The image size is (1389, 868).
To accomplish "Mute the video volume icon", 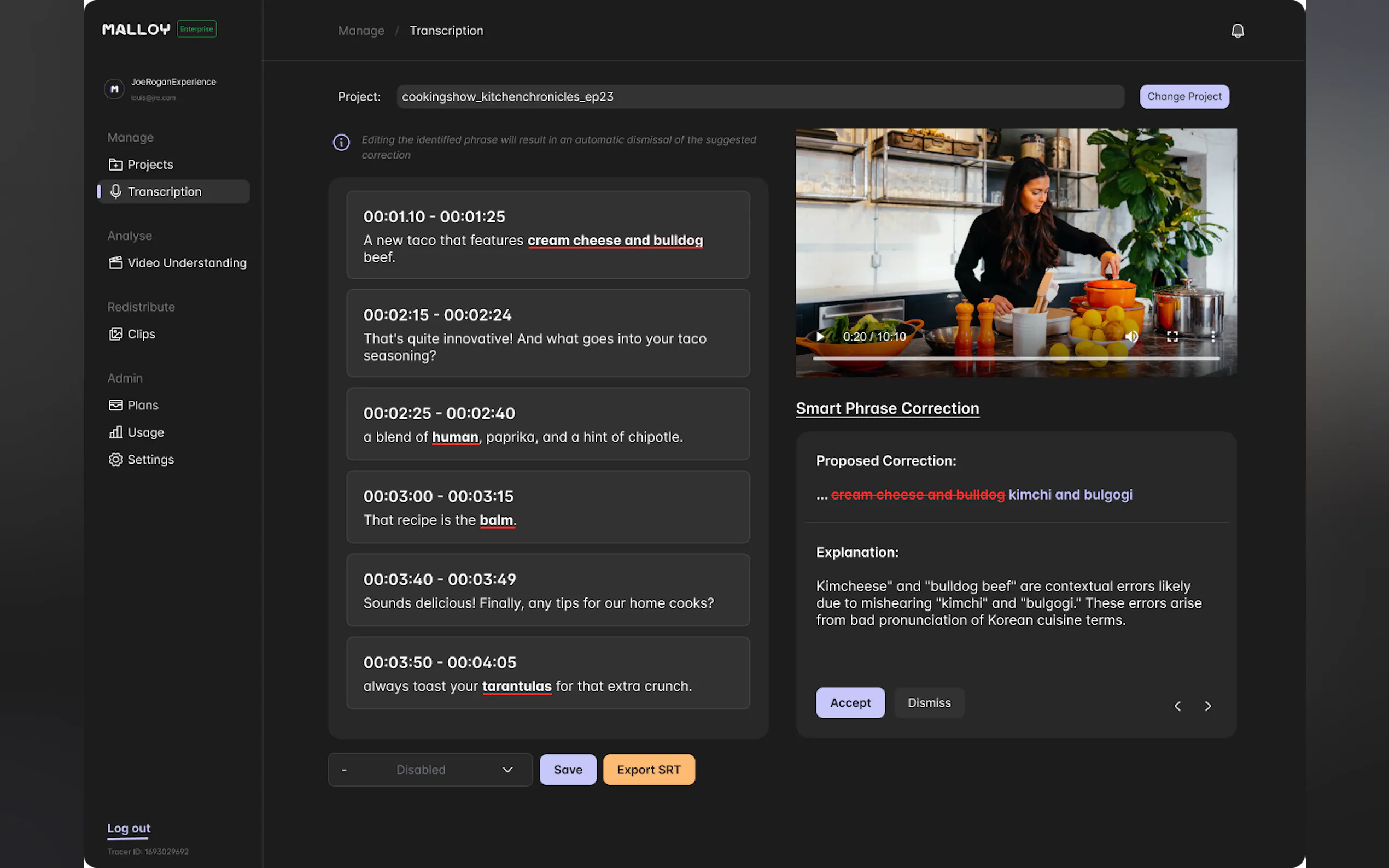I will tap(1131, 336).
